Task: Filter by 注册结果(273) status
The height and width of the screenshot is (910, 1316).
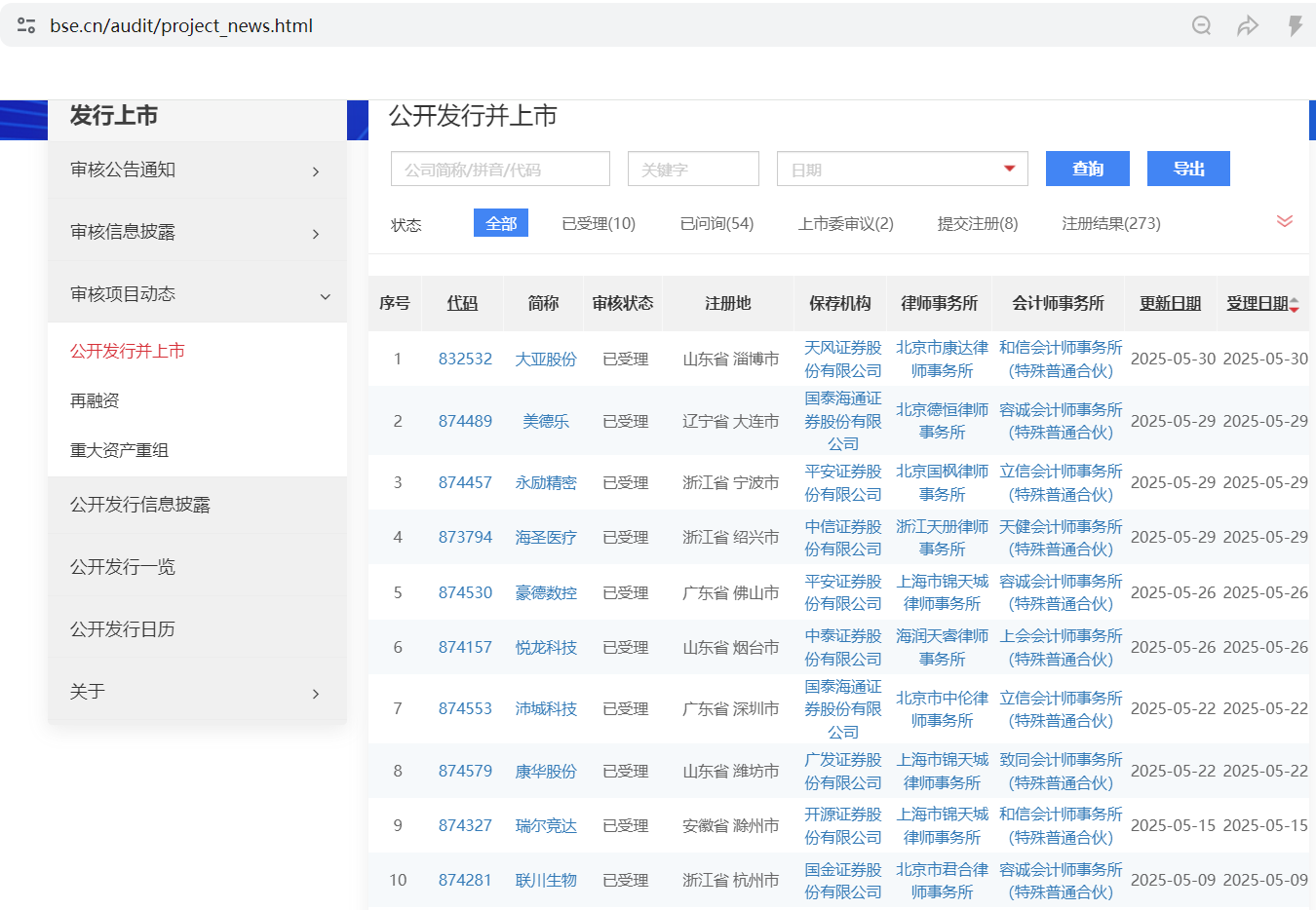Action: click(1110, 223)
